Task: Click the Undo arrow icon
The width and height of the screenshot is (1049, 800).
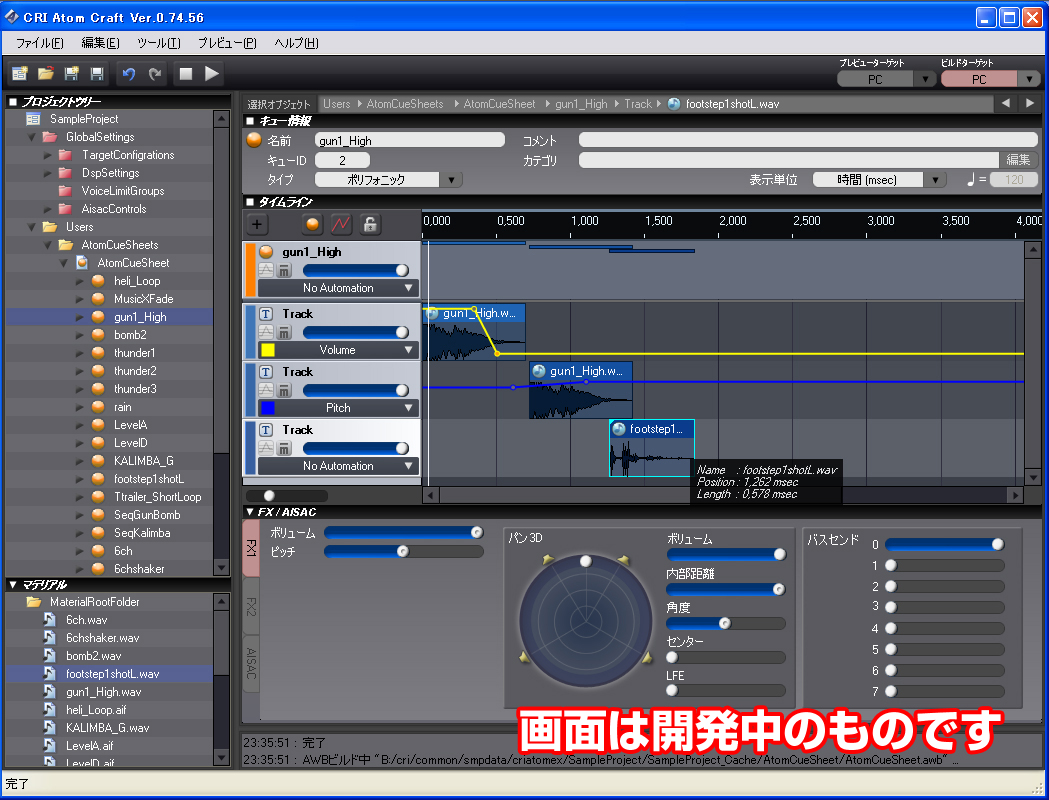Action: click(128, 73)
